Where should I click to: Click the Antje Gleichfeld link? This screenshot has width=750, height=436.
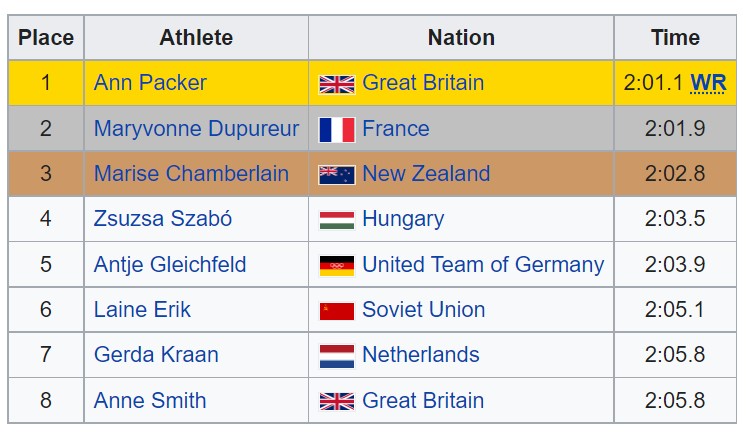tap(170, 264)
